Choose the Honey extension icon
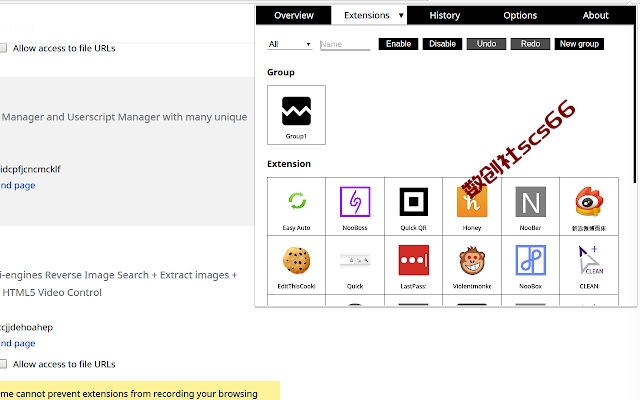640x400 pixels. 472,201
